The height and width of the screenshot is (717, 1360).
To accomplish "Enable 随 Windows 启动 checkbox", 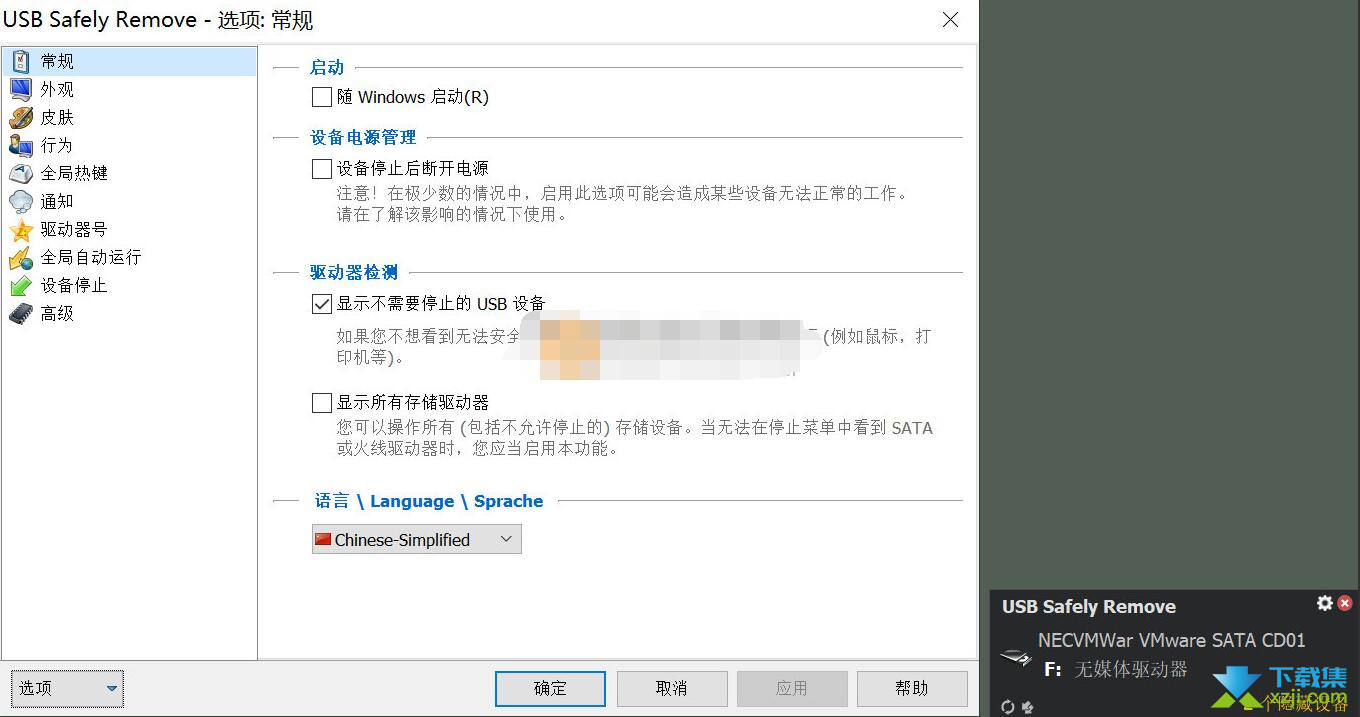I will 322,97.
